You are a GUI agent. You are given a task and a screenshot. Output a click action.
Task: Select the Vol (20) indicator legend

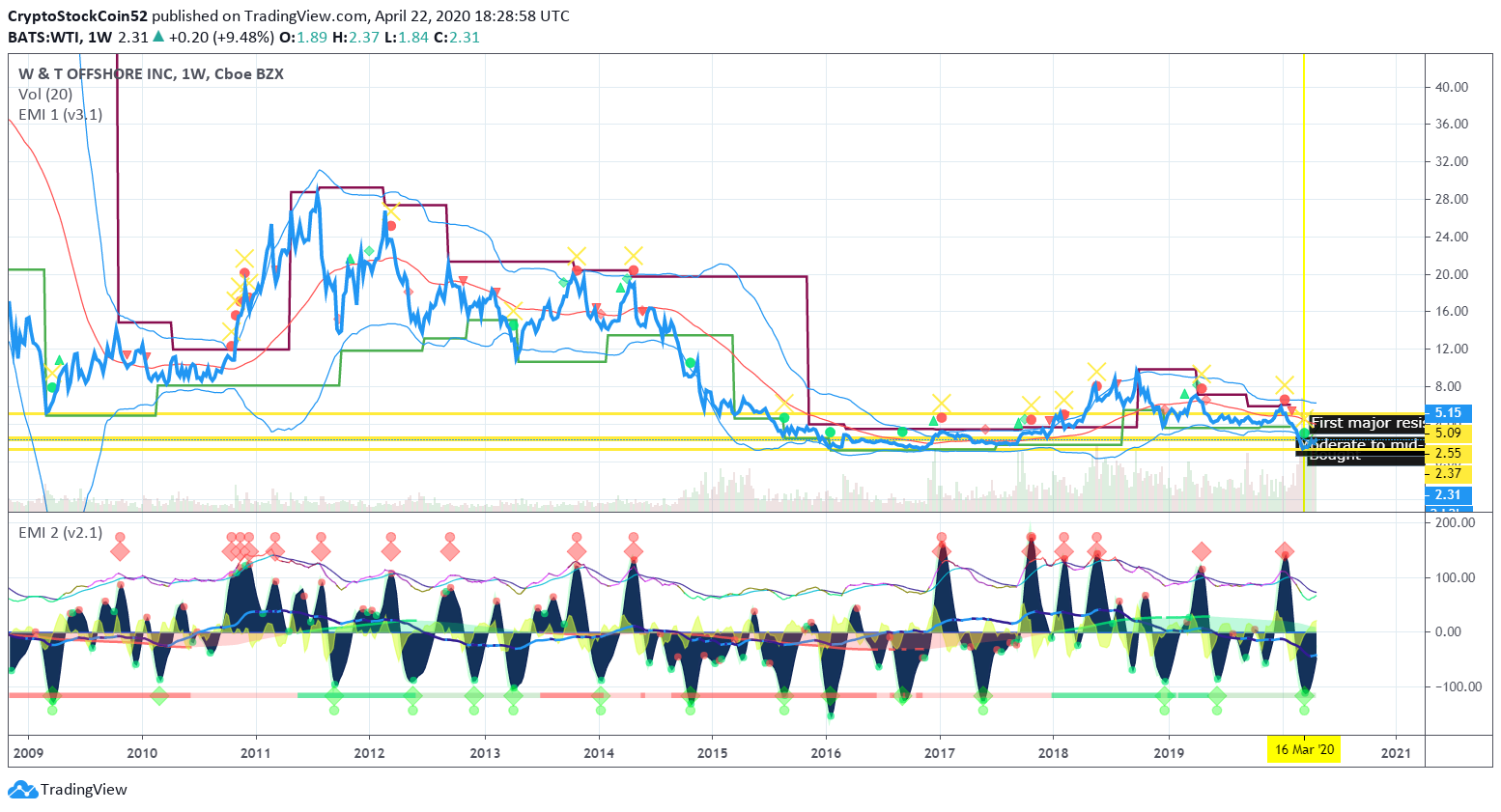pyautogui.click(x=45, y=95)
